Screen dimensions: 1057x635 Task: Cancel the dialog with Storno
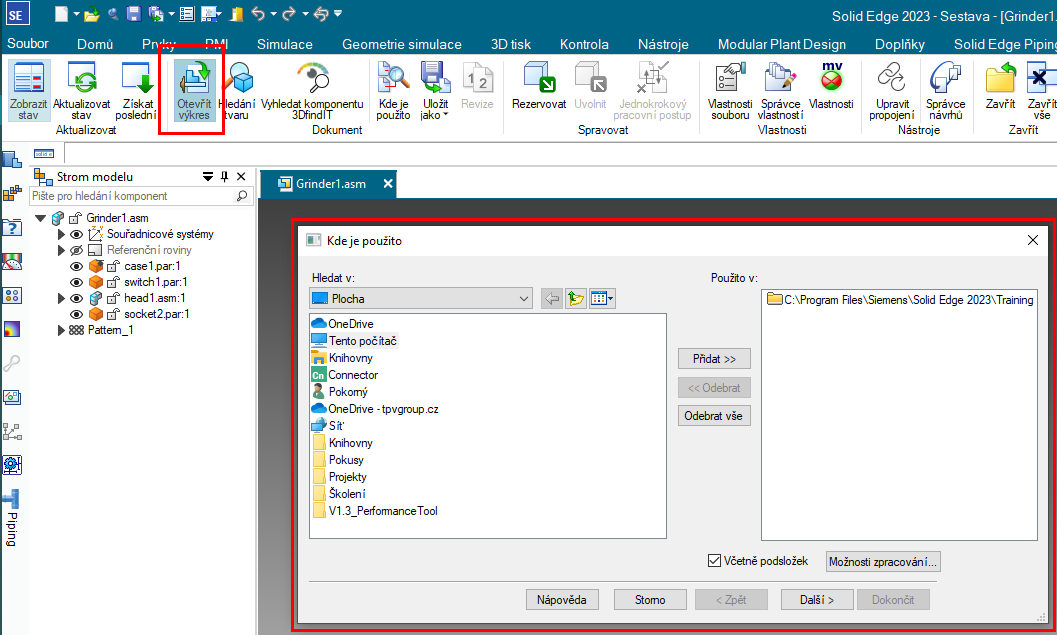(x=650, y=600)
